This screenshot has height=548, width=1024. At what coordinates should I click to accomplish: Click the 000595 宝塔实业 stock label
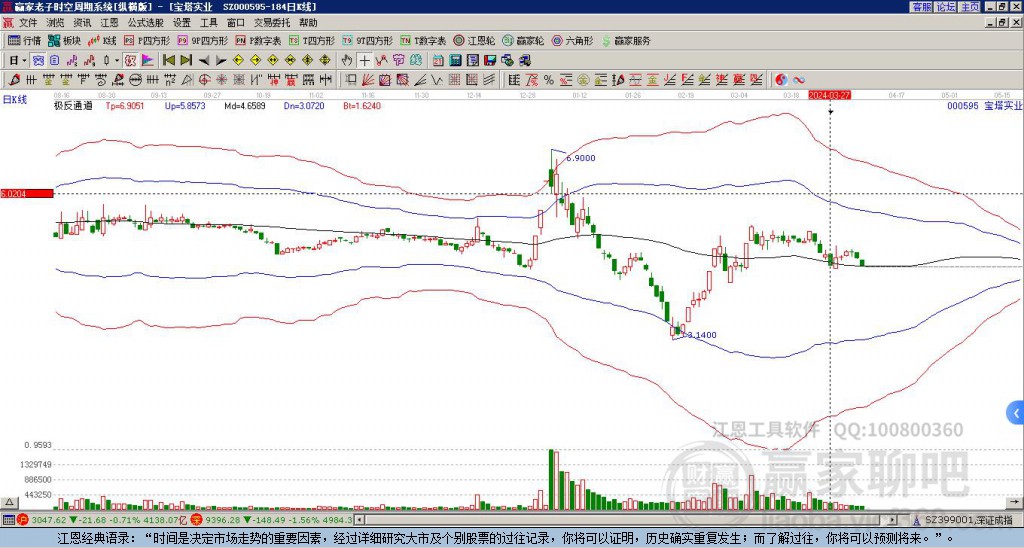[x=984, y=105]
